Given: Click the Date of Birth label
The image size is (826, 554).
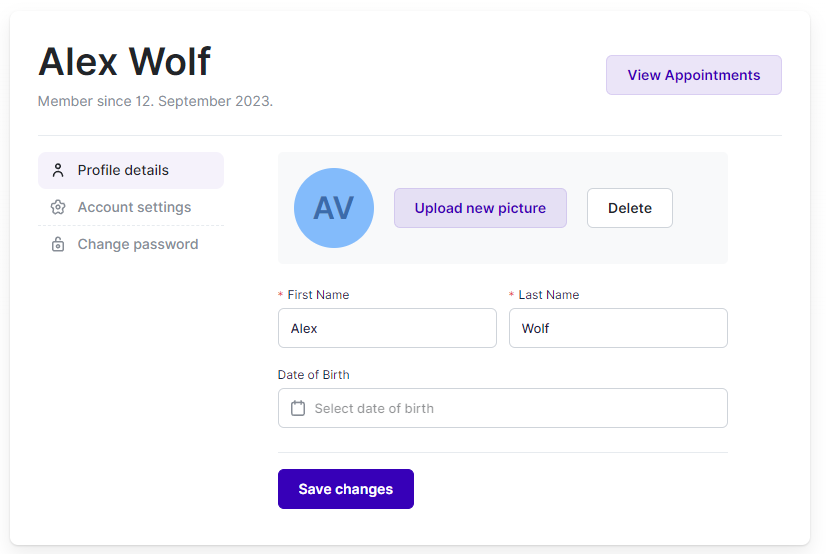Looking at the screenshot, I should [314, 375].
